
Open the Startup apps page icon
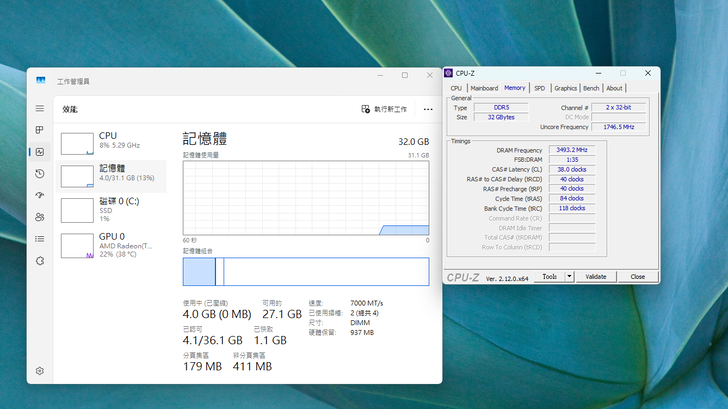(40, 196)
